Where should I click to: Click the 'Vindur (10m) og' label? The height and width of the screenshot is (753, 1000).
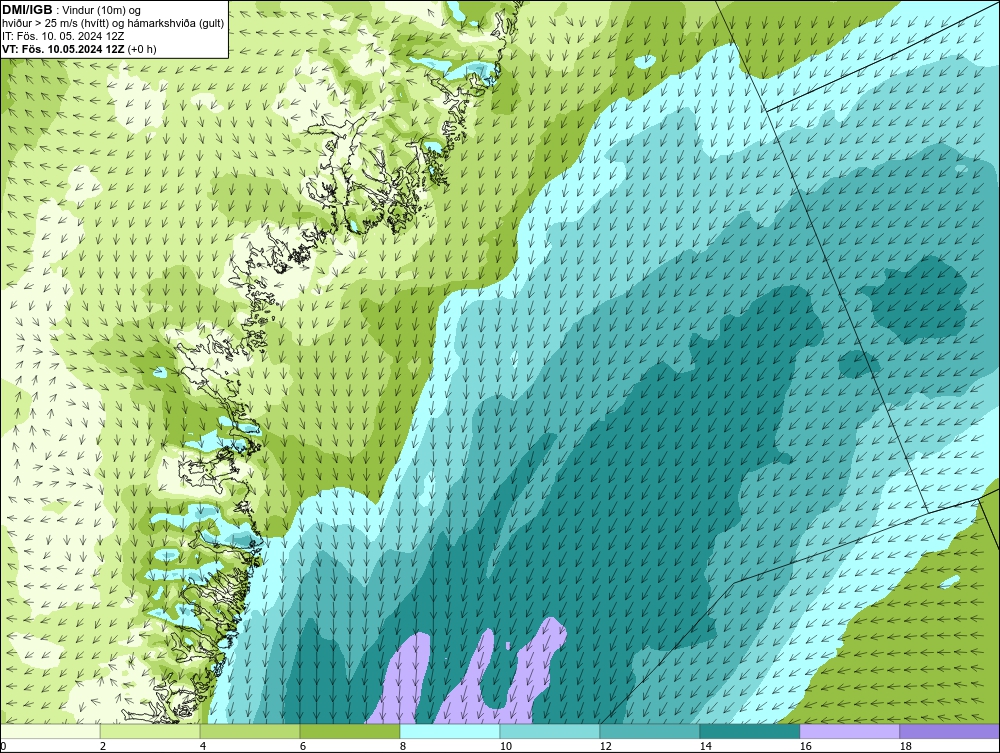click(x=103, y=10)
